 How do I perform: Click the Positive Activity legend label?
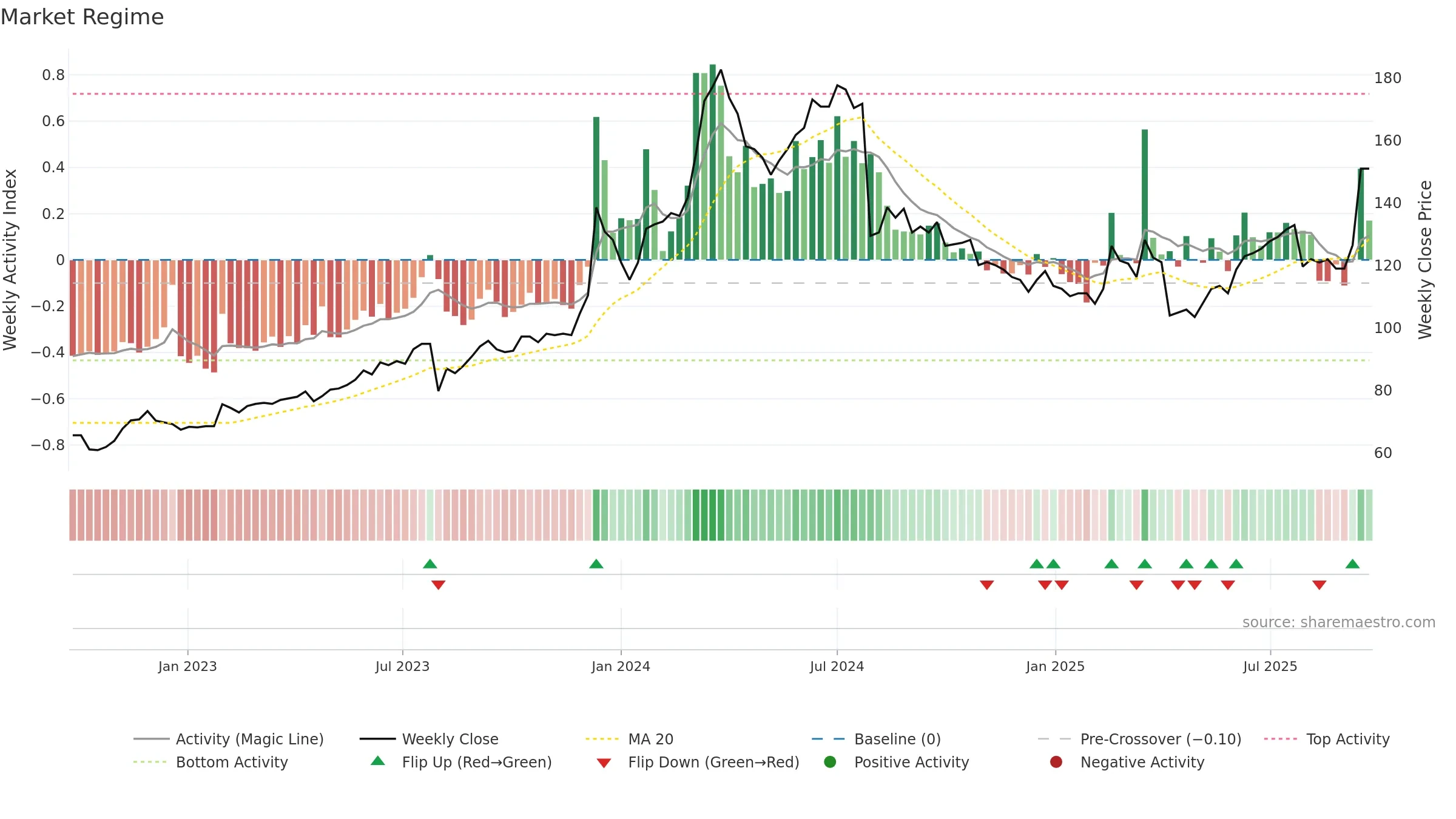pos(911,762)
